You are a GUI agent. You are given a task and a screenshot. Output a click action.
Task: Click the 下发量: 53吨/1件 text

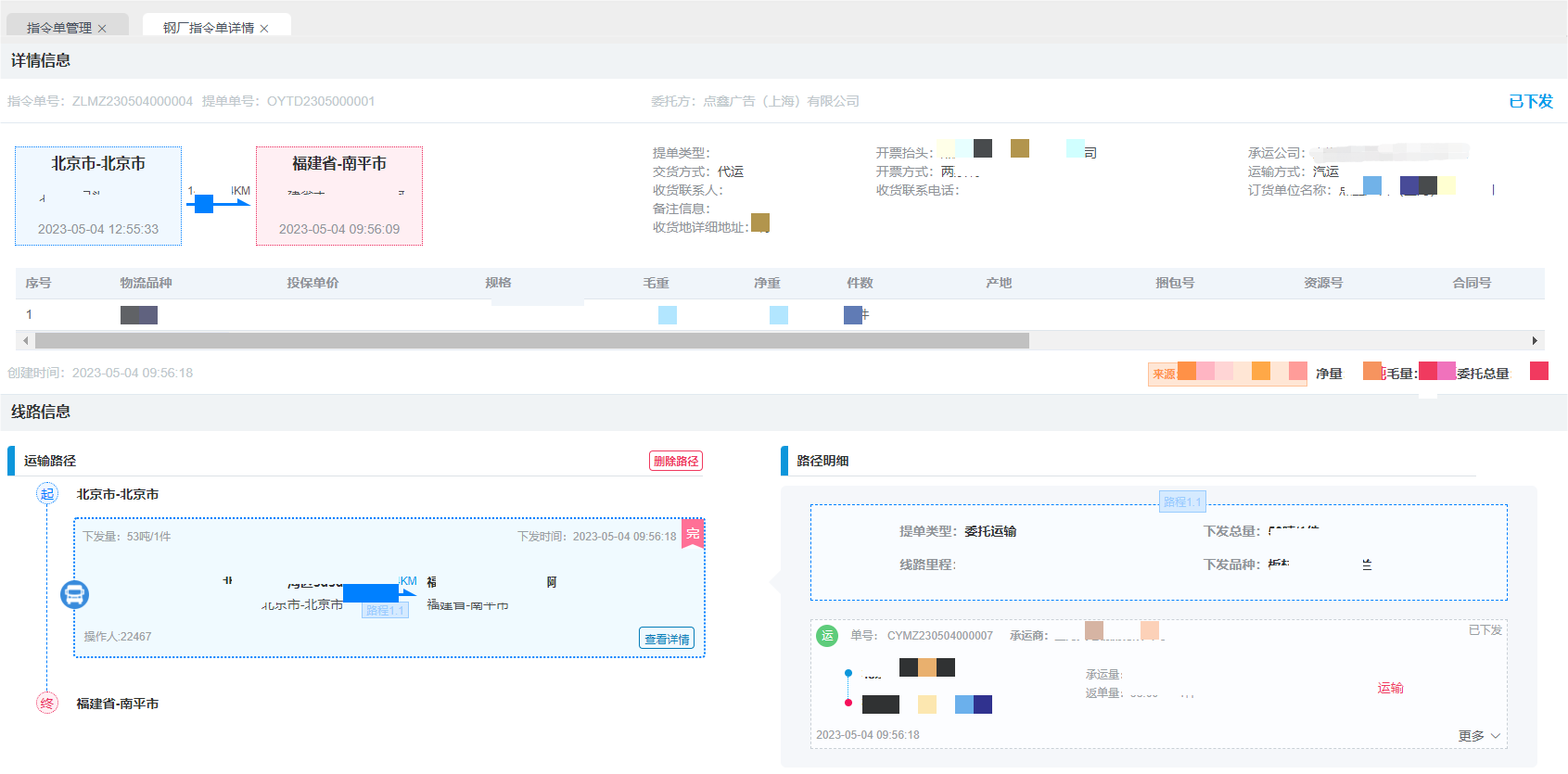click(127, 536)
